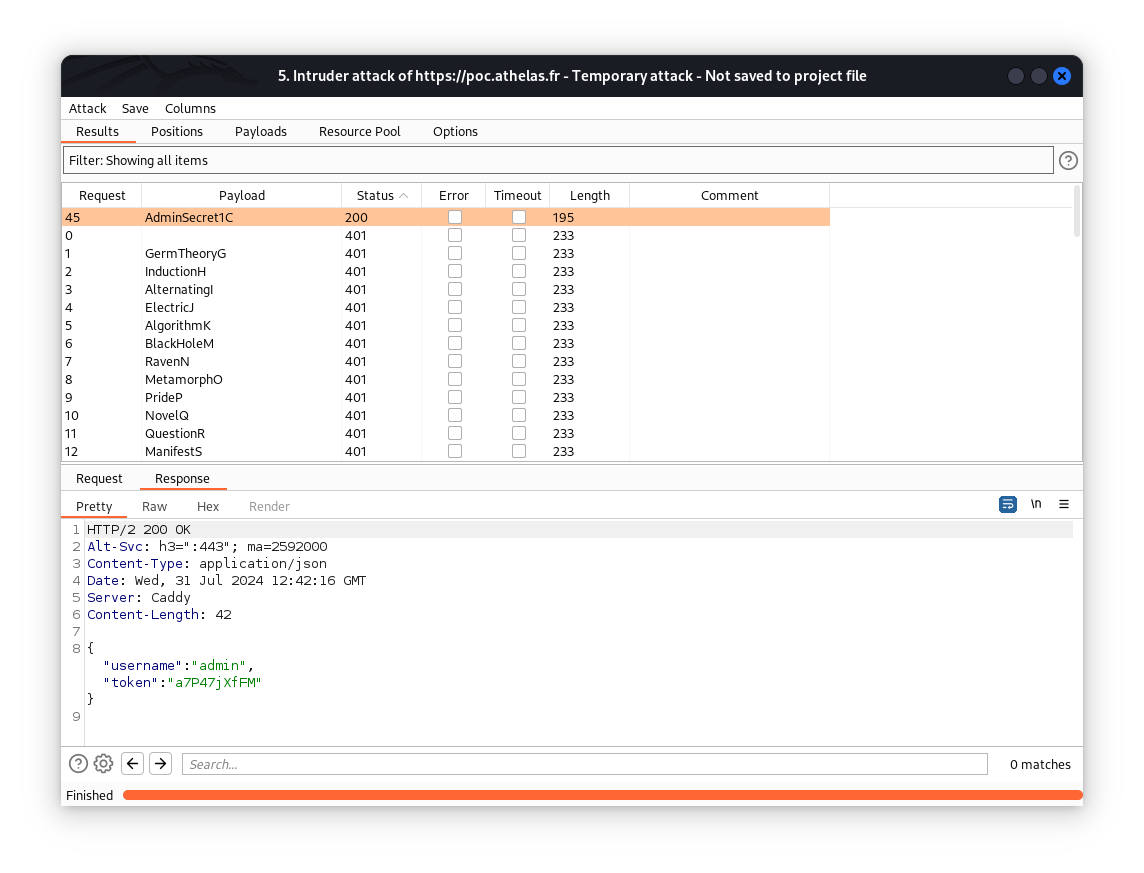Open the filter help question mark icon
This screenshot has height=873, width=1144.
point(1068,160)
